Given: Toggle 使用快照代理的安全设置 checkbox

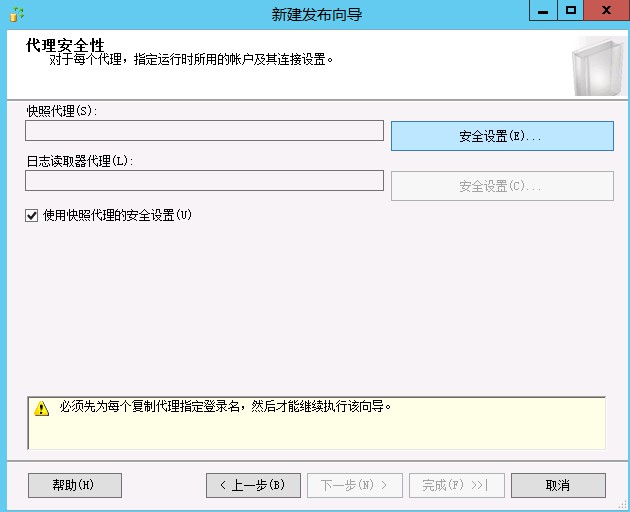Looking at the screenshot, I should (32, 215).
